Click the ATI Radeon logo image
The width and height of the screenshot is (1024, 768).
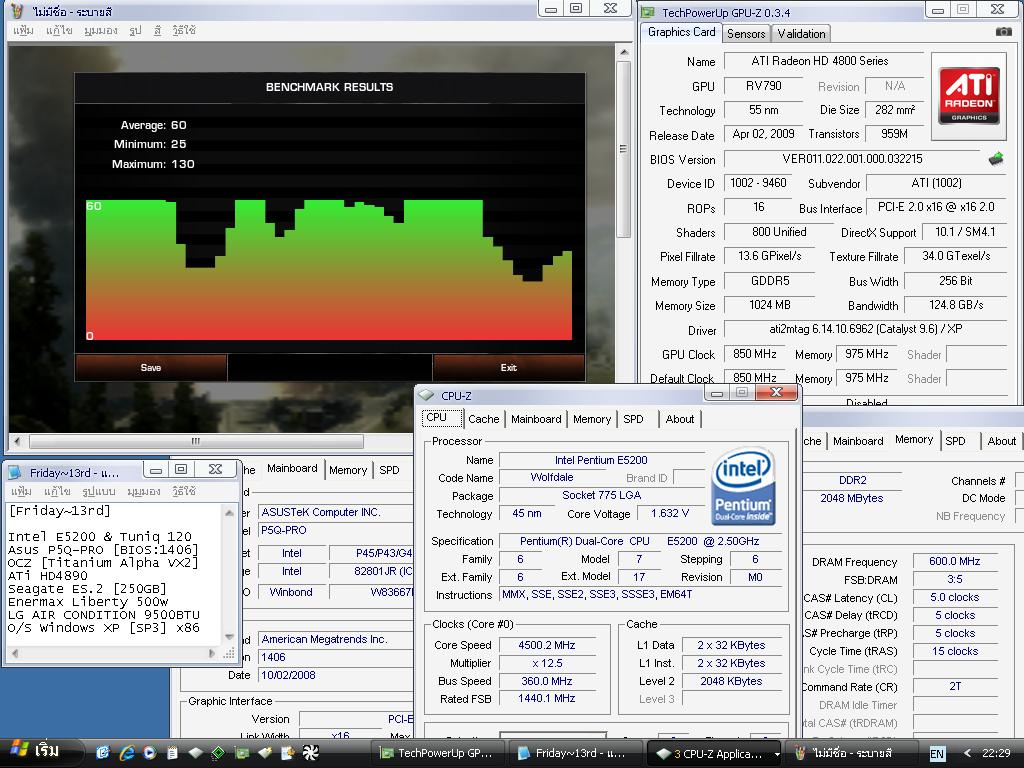pyautogui.click(x=968, y=96)
